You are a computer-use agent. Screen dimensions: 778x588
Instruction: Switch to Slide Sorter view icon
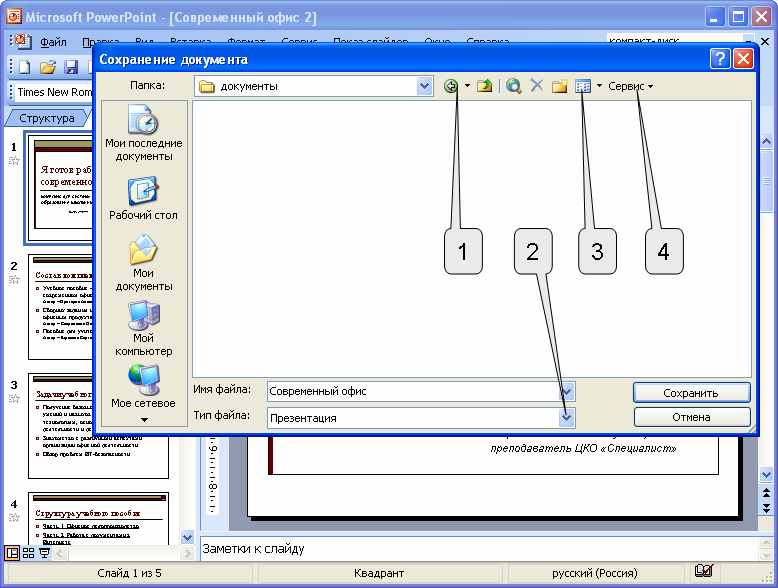[29, 552]
